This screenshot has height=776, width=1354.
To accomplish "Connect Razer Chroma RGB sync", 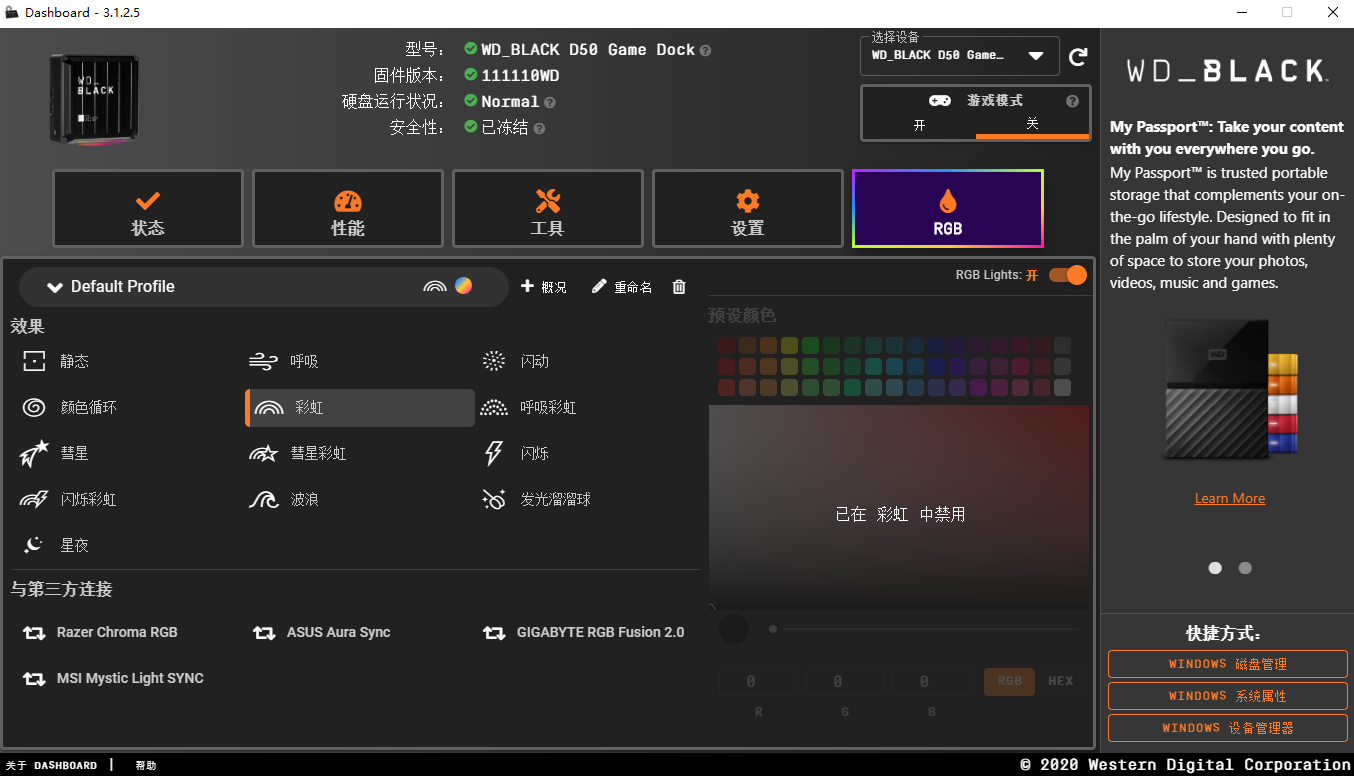I will (100, 632).
